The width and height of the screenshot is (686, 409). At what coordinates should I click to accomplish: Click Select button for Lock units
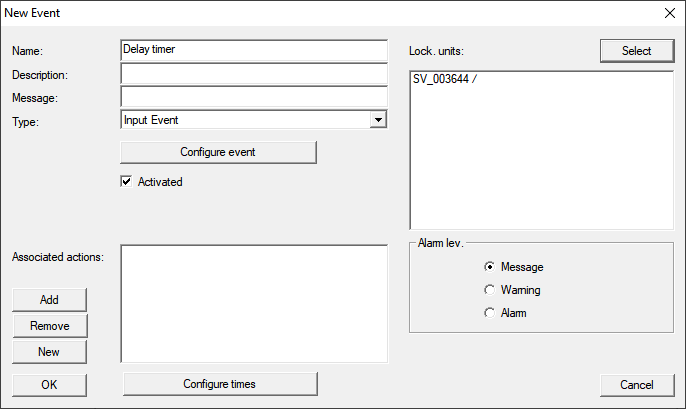coord(636,50)
